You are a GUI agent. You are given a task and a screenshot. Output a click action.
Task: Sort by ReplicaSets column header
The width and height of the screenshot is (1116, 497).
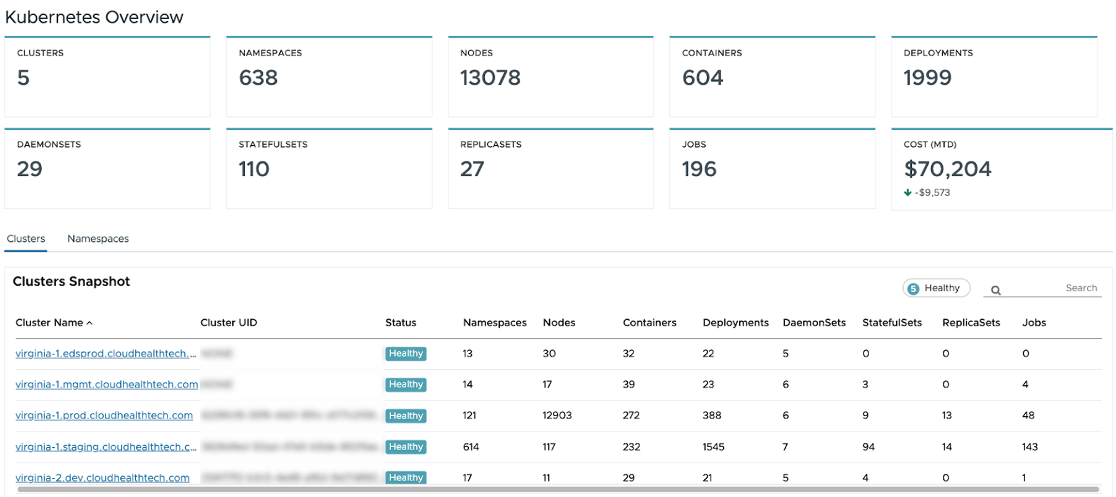(971, 323)
